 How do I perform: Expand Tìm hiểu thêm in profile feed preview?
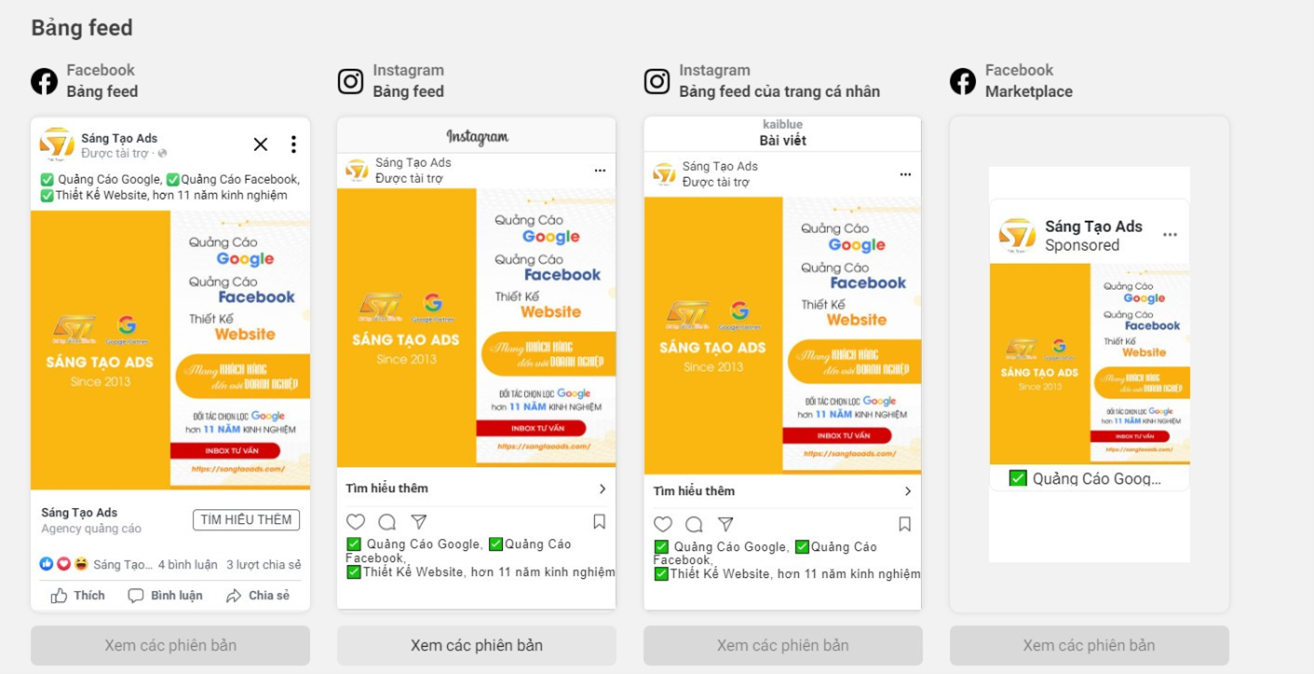(907, 491)
